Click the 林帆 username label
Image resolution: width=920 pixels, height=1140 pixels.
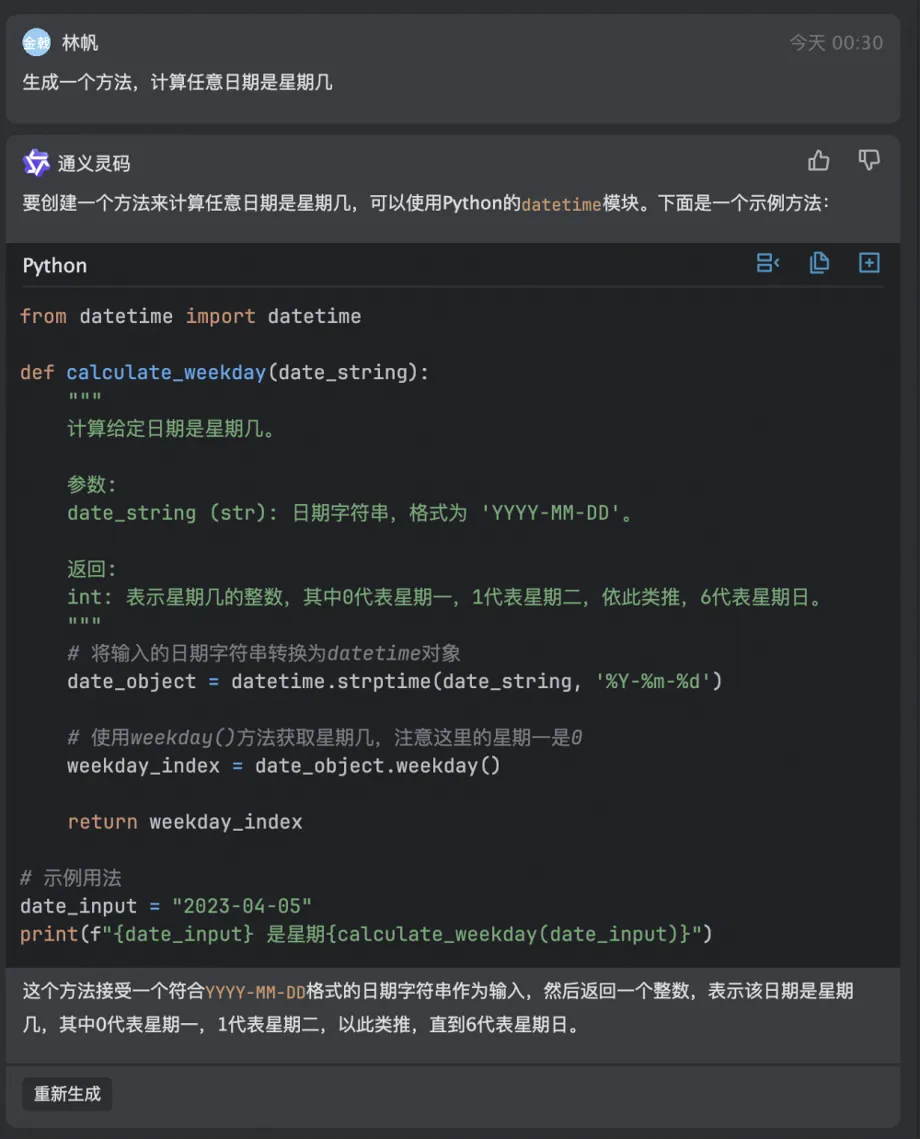click(80, 42)
